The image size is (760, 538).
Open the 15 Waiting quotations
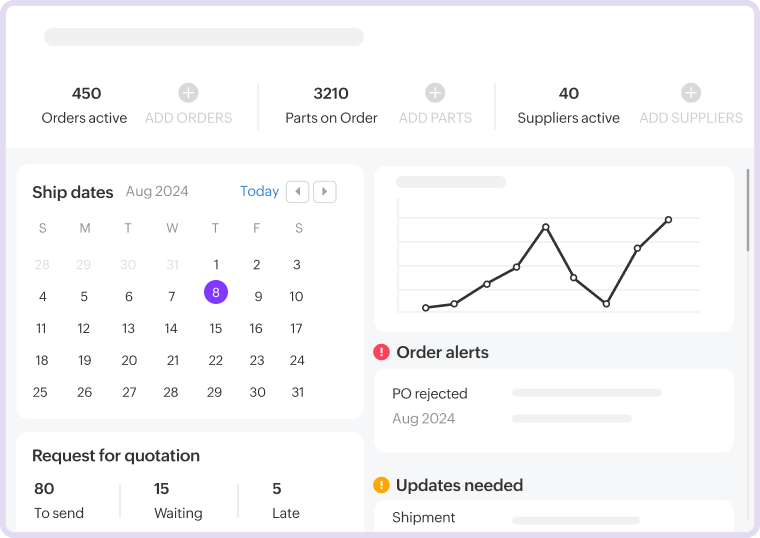click(178, 500)
